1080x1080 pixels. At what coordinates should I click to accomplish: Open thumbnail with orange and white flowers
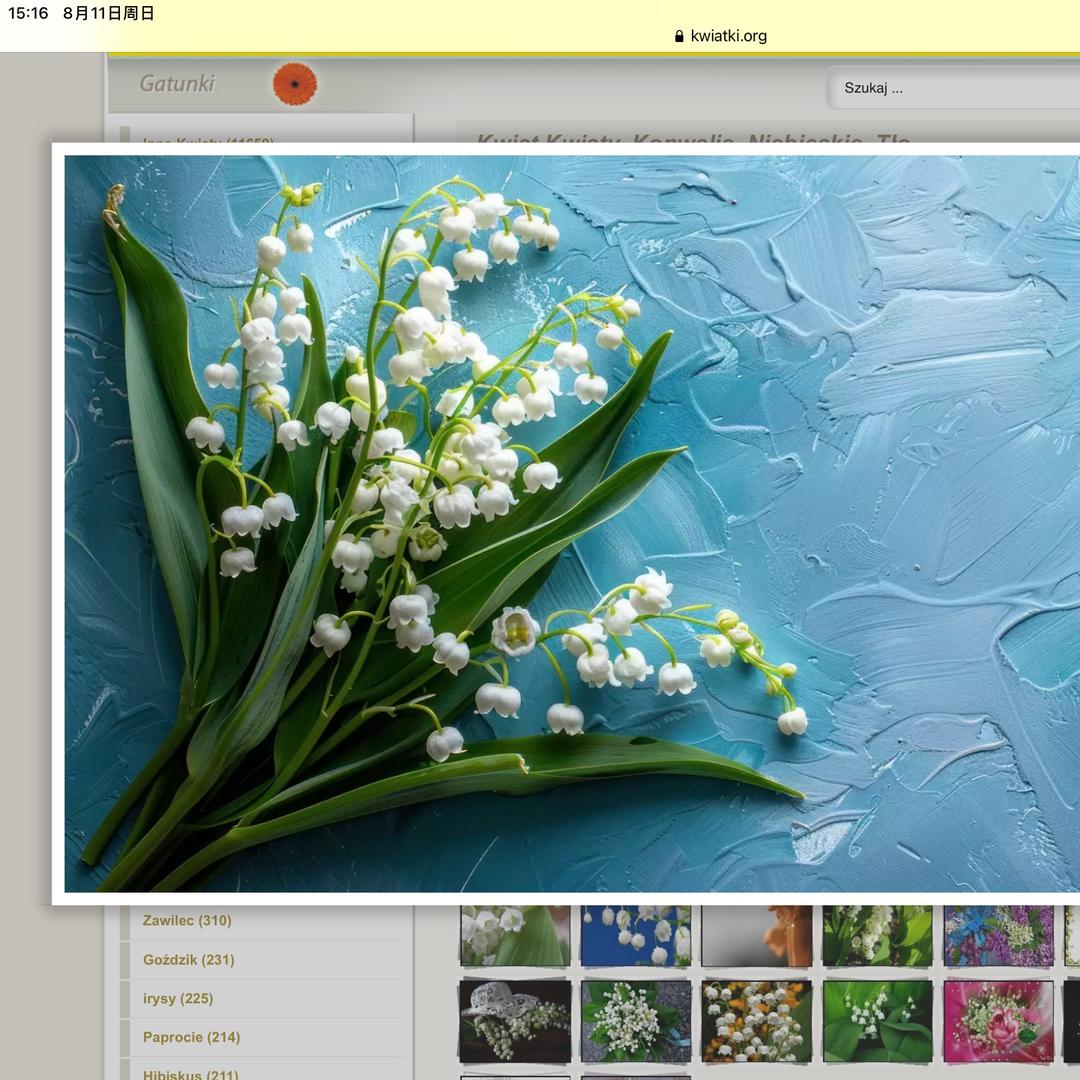[757, 1021]
